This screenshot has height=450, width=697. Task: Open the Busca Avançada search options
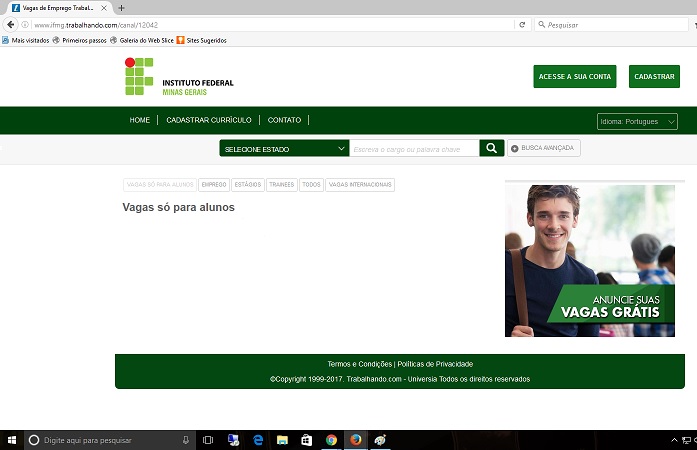coord(543,148)
